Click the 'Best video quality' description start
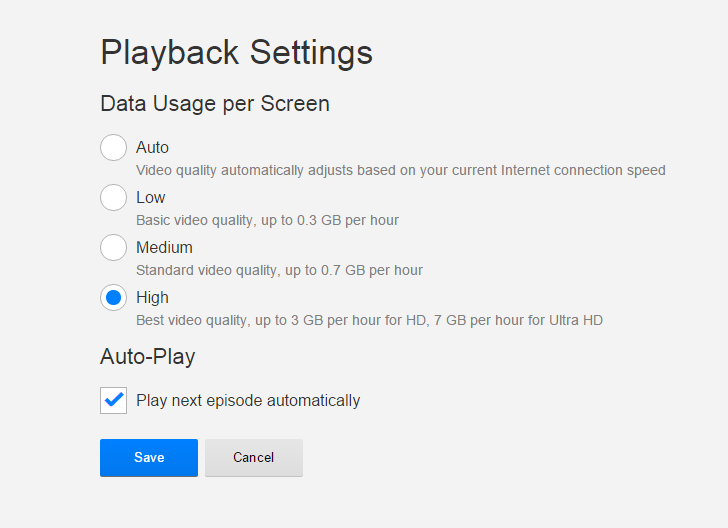 pos(190,321)
